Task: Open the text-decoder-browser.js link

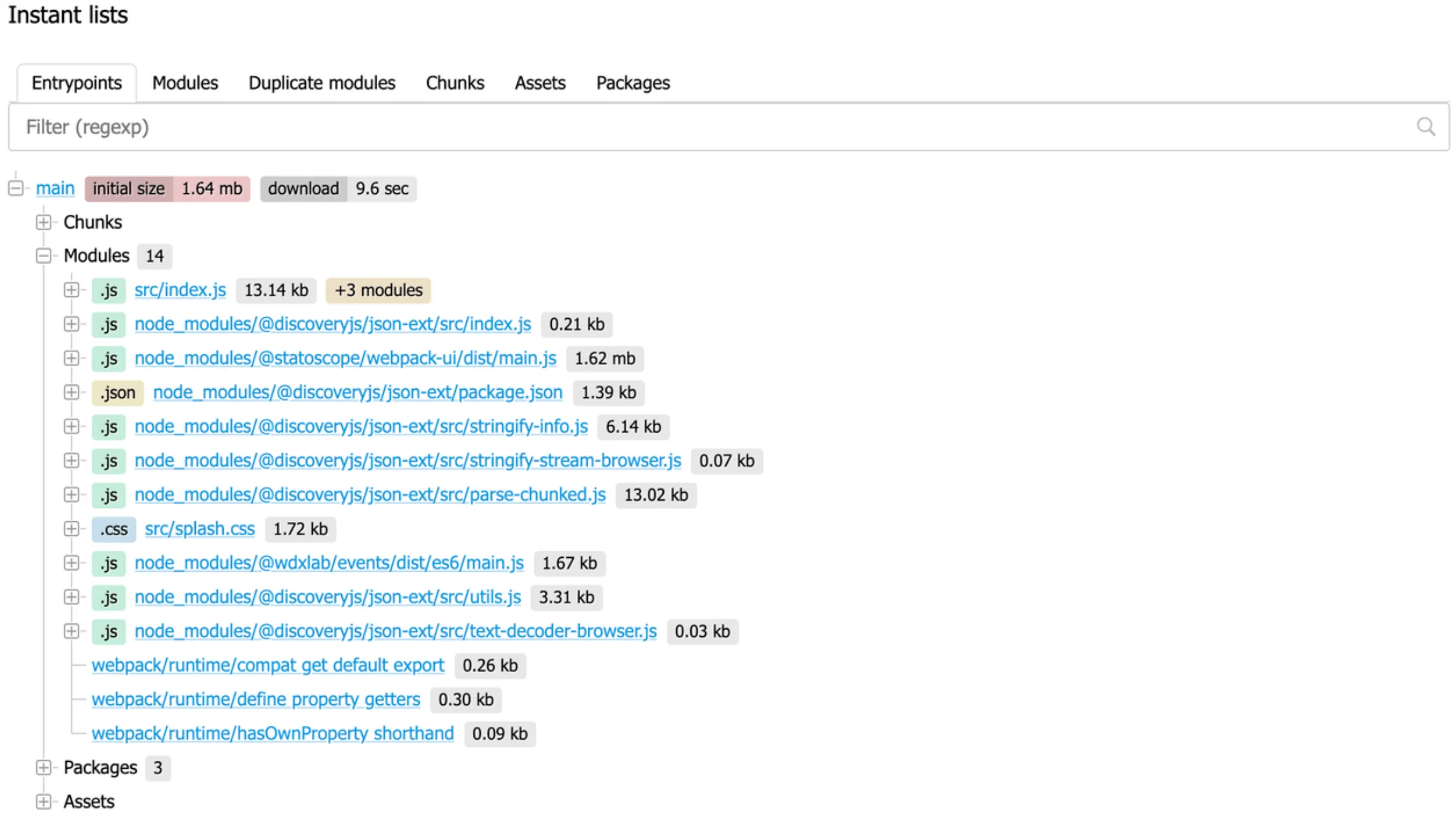Action: click(x=396, y=631)
